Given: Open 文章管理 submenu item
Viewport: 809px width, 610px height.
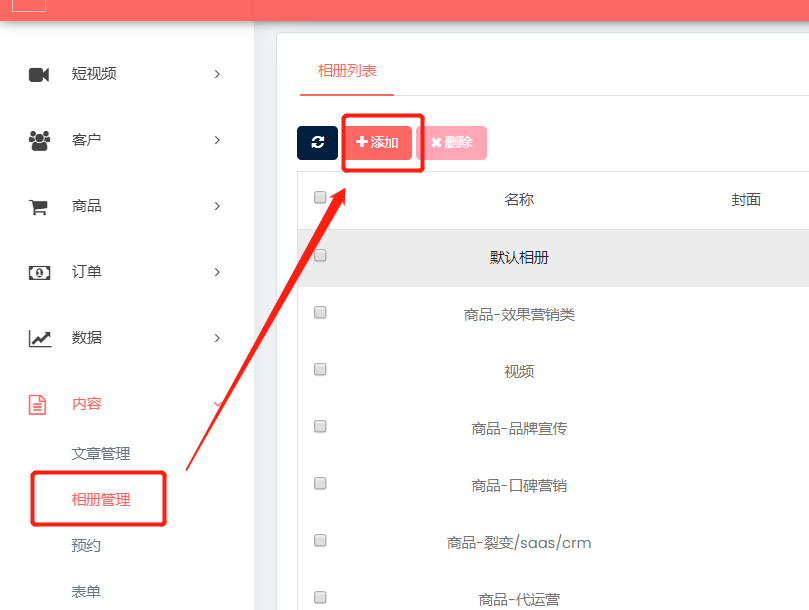Looking at the screenshot, I should click(101, 454).
